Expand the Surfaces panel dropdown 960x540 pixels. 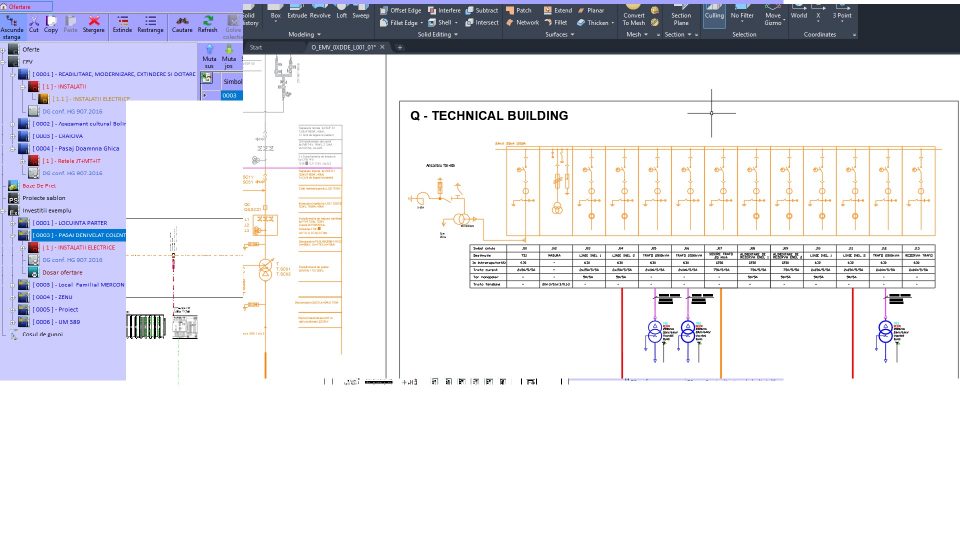click(560, 35)
